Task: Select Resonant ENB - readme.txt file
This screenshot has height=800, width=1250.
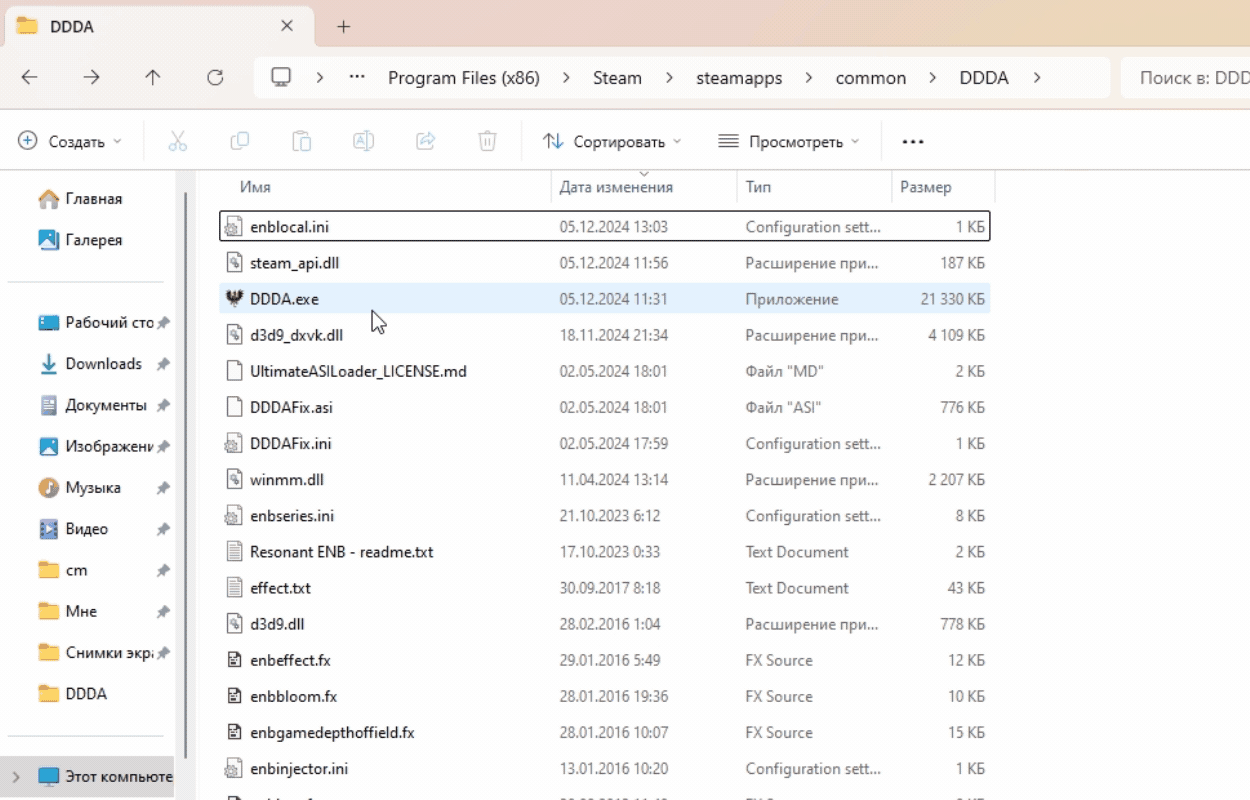Action: pos(604,552)
